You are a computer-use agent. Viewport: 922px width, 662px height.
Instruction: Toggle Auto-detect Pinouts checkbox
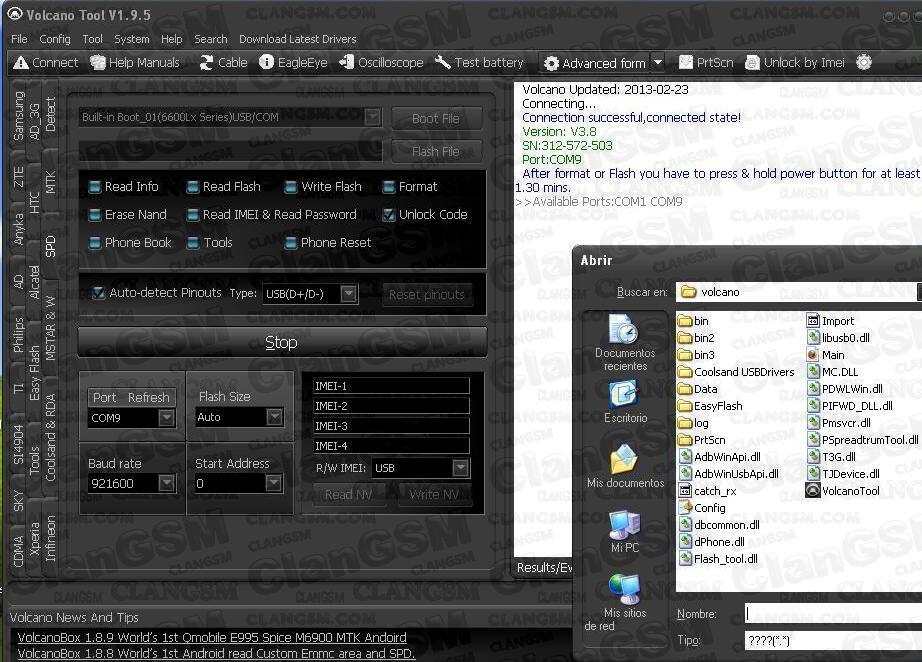(99, 293)
